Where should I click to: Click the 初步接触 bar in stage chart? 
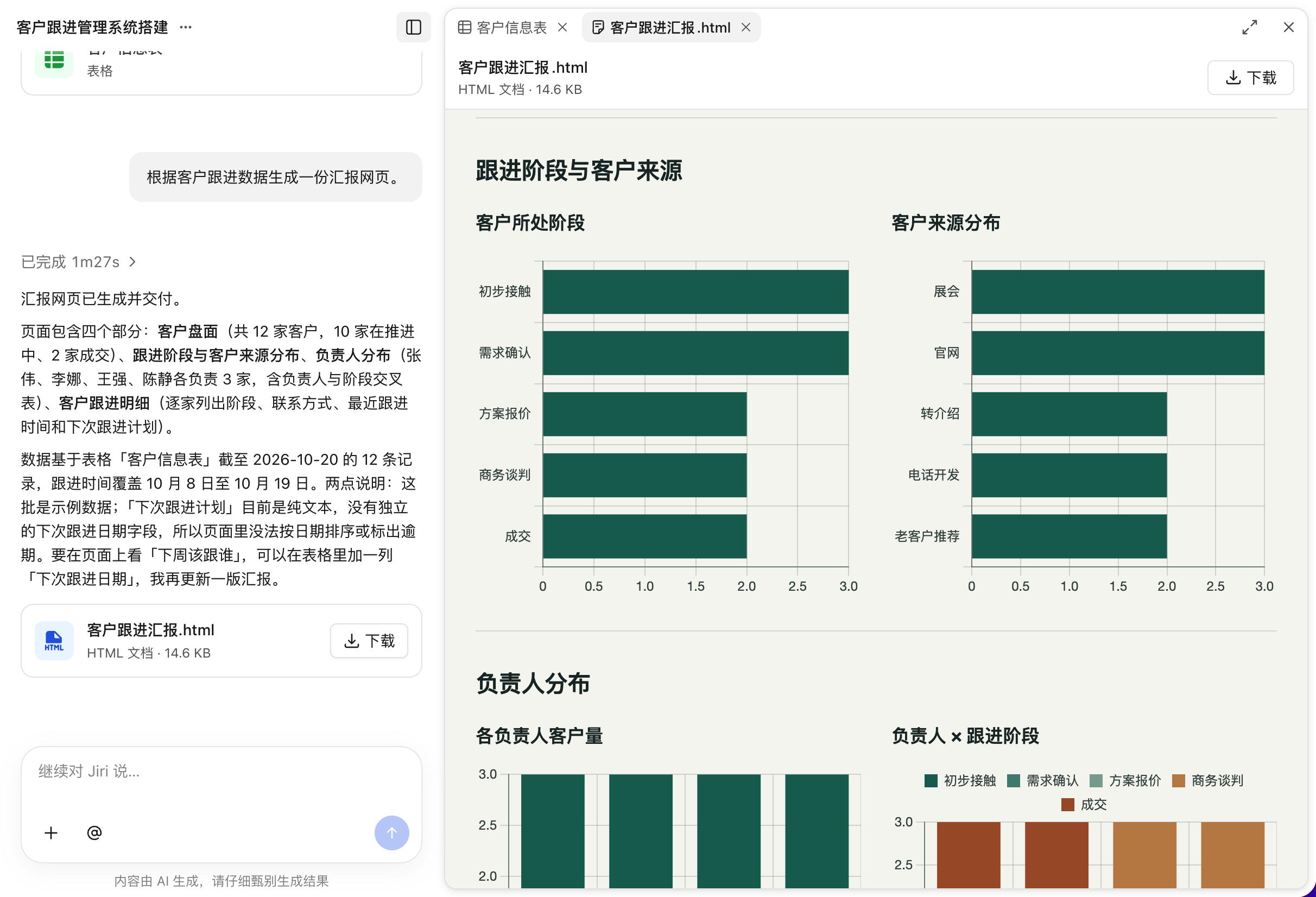pos(695,292)
